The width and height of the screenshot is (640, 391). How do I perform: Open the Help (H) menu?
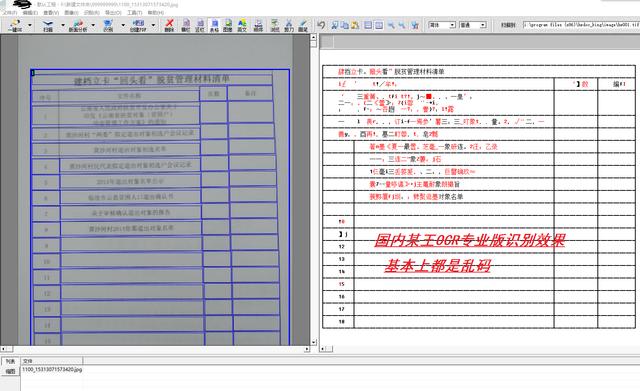(x=156, y=13)
